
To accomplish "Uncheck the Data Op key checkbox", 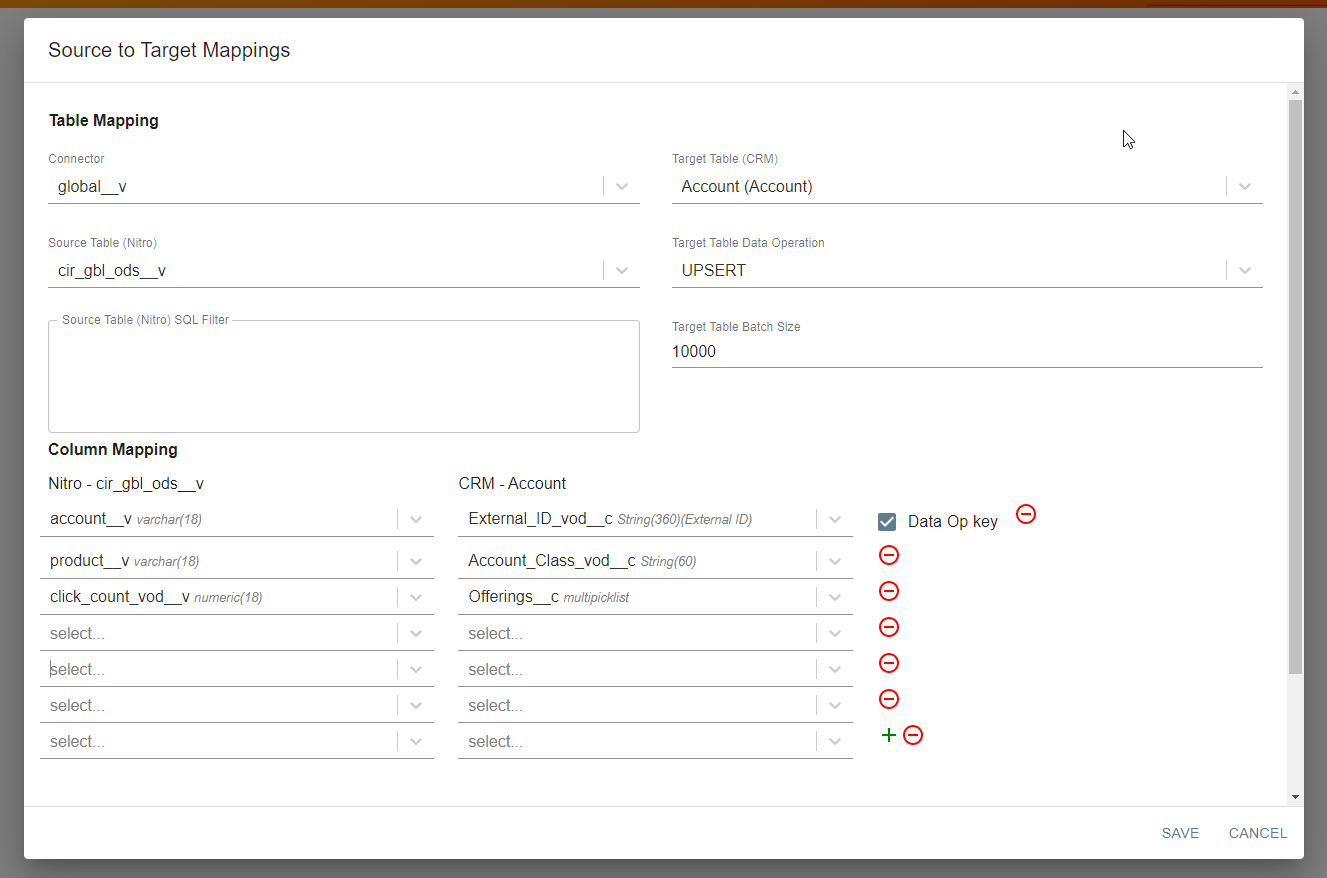I will point(887,521).
